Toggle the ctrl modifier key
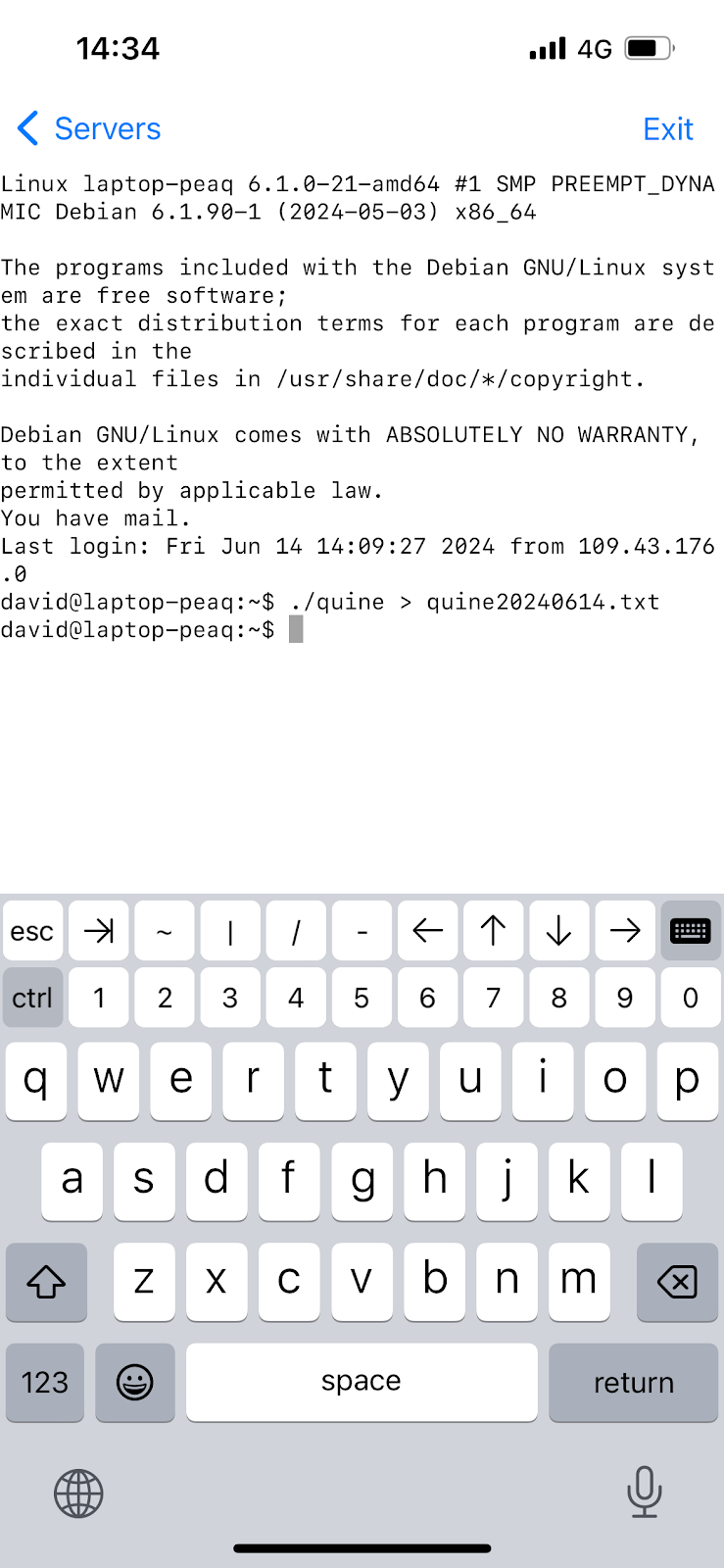 [32, 998]
